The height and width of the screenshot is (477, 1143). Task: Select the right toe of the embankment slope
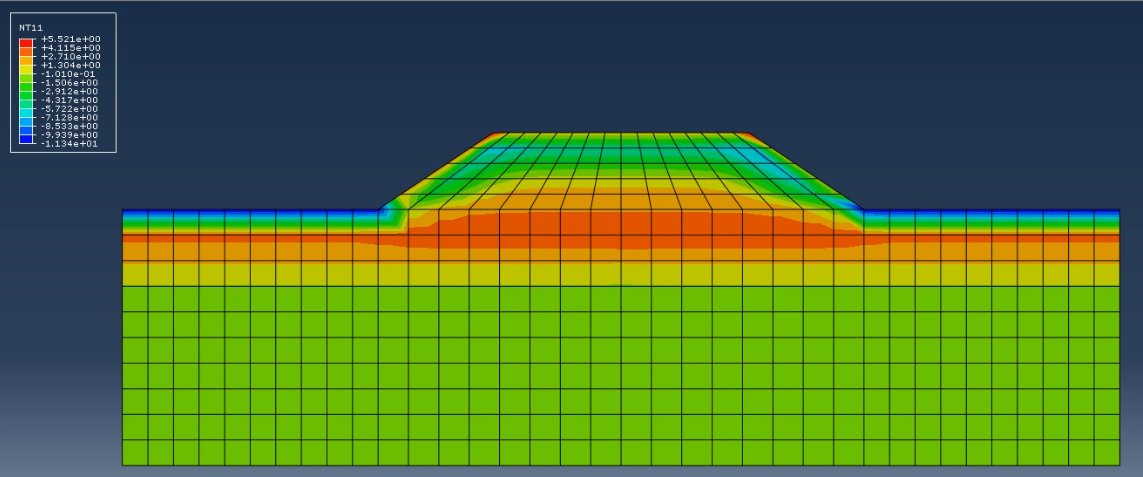(861, 210)
